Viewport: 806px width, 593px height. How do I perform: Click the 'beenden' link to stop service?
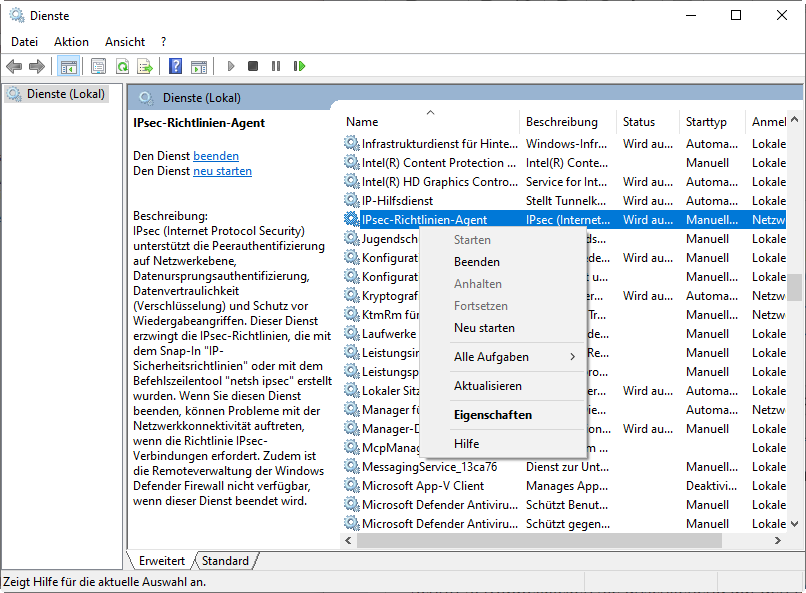point(216,156)
